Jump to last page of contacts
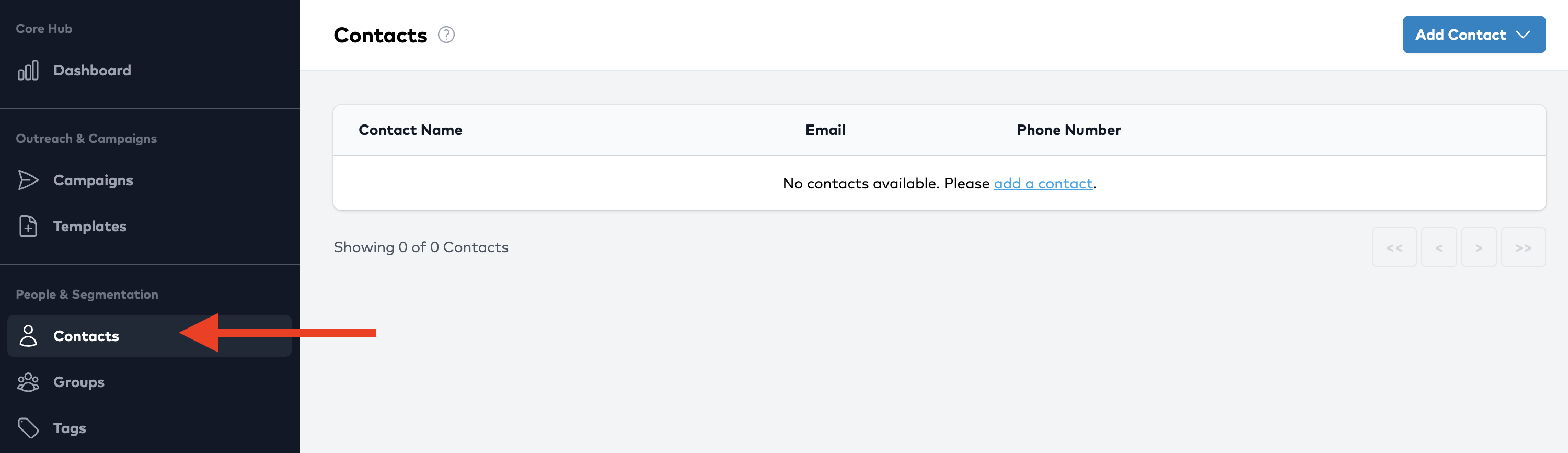The image size is (1568, 453). [x=1523, y=247]
